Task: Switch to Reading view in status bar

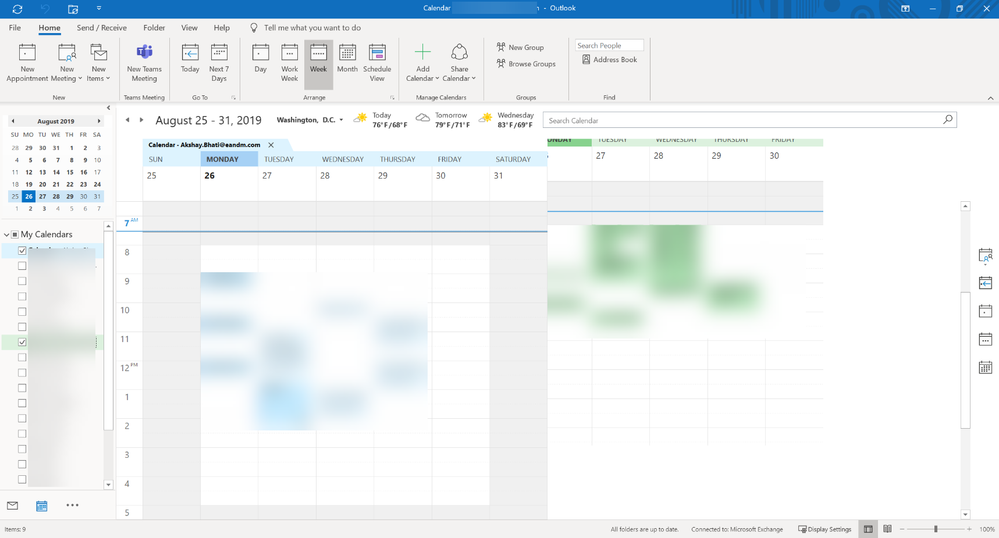Action: pos(888,529)
